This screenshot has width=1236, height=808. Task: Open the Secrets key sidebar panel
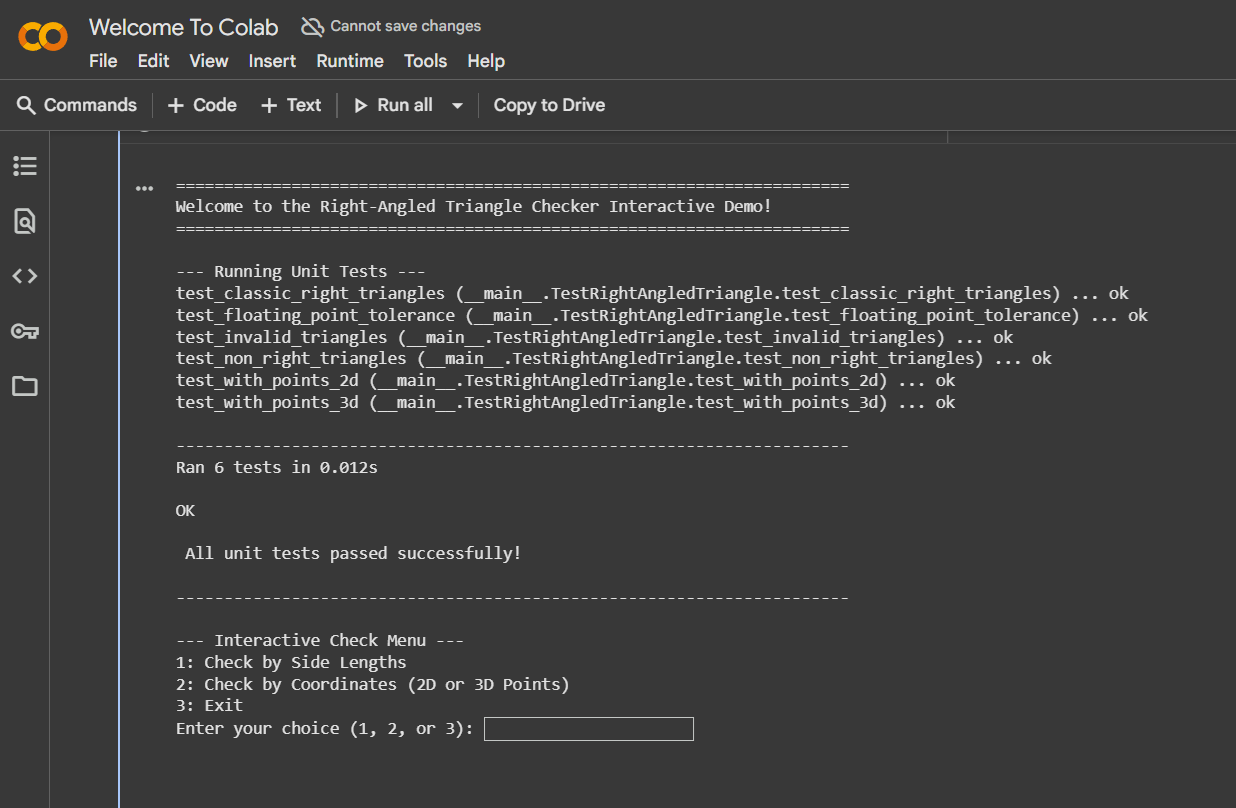click(25, 331)
